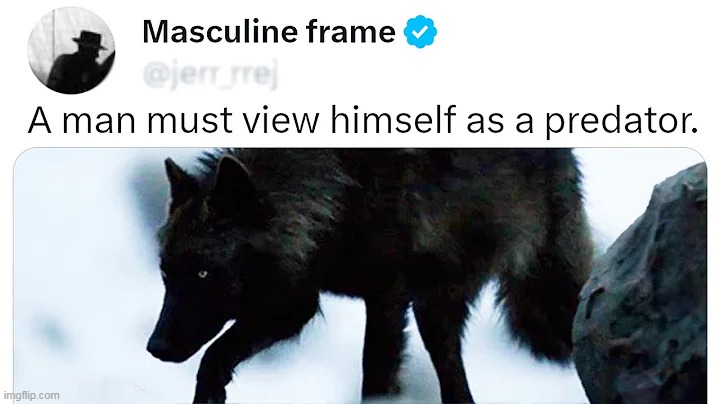Click the wolf's raised front paw
Screen dimensions: 720x404
coord(211,376)
